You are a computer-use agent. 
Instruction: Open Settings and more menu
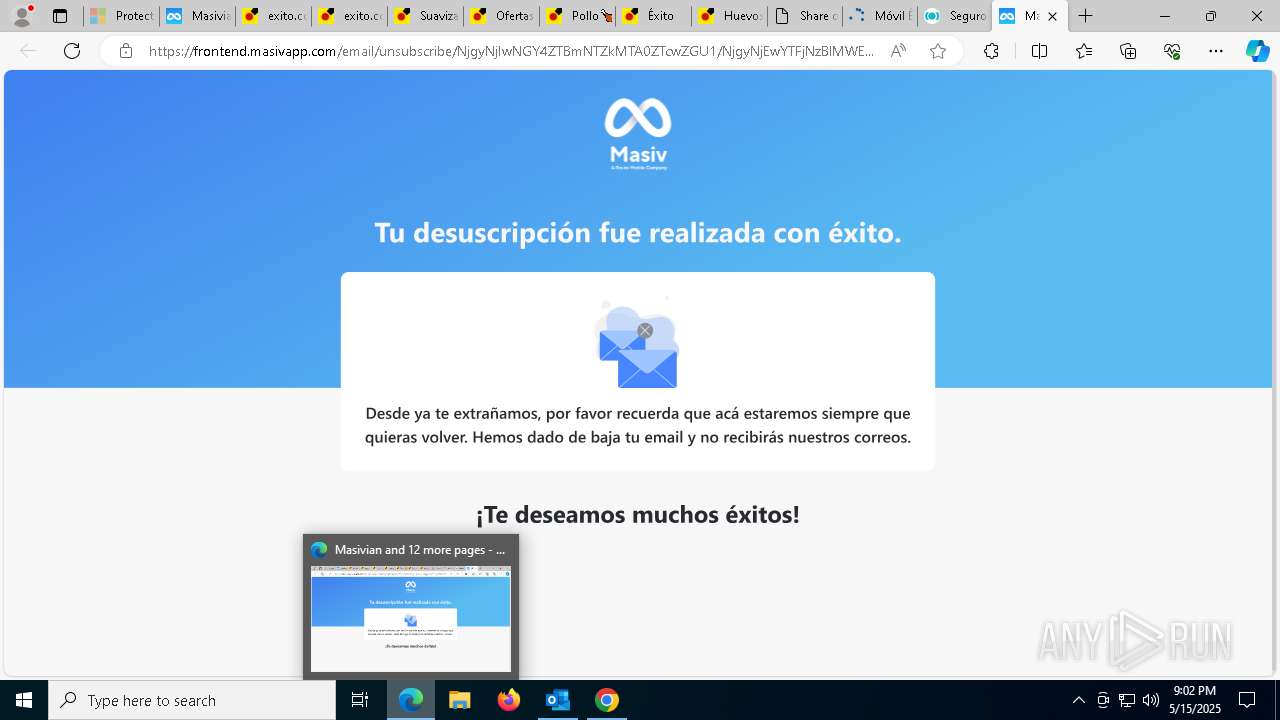[1216, 51]
